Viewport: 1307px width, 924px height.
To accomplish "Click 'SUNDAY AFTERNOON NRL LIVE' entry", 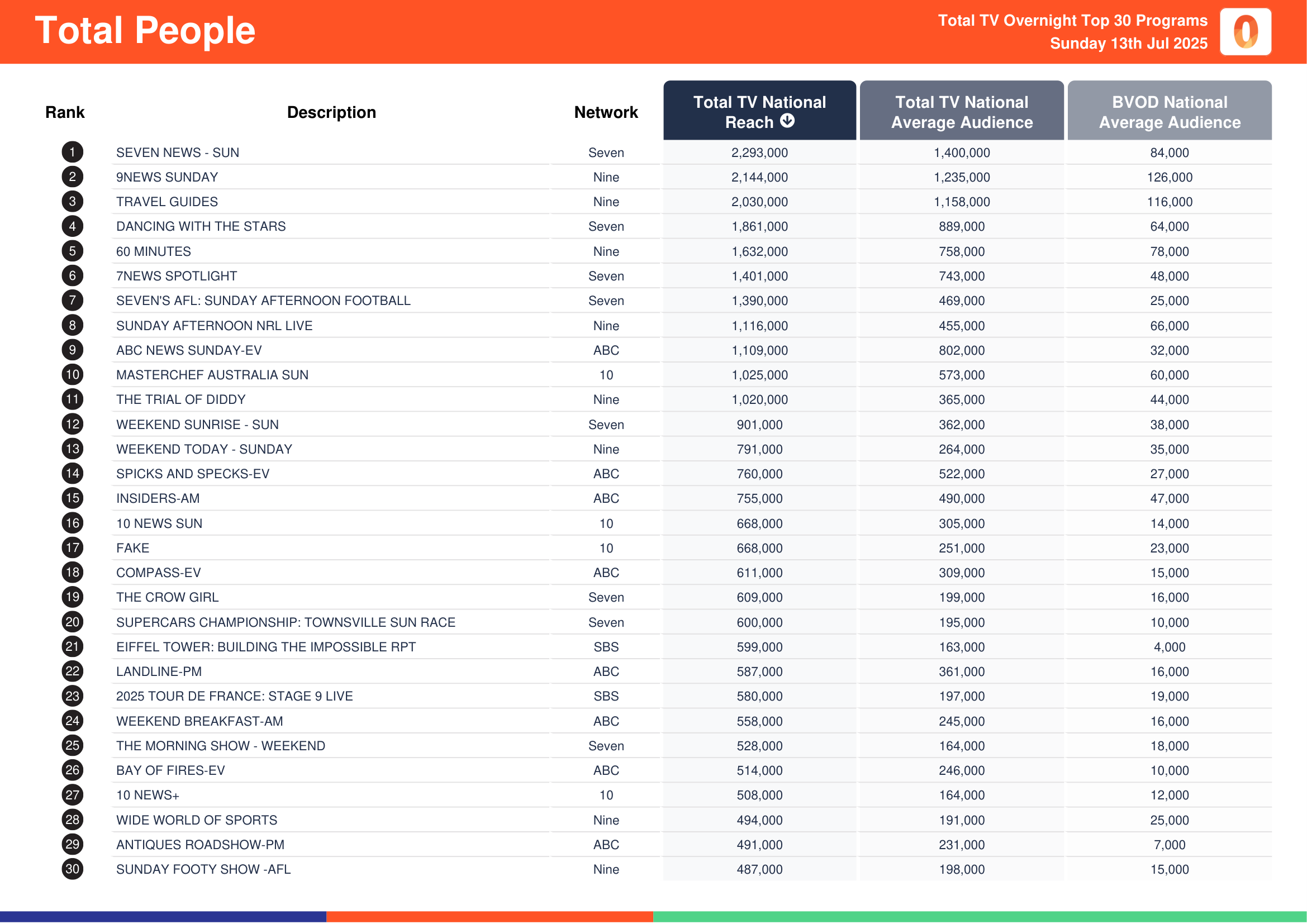I will 214,326.
